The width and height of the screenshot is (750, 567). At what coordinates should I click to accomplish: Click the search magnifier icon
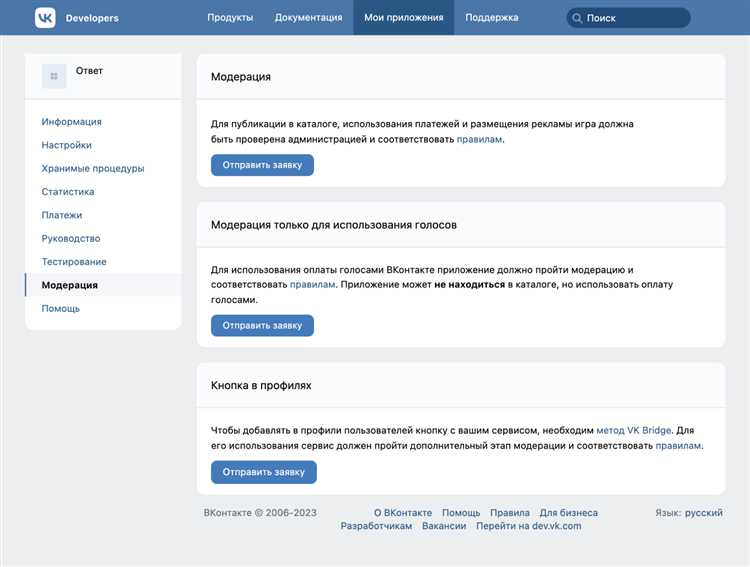[x=577, y=18]
